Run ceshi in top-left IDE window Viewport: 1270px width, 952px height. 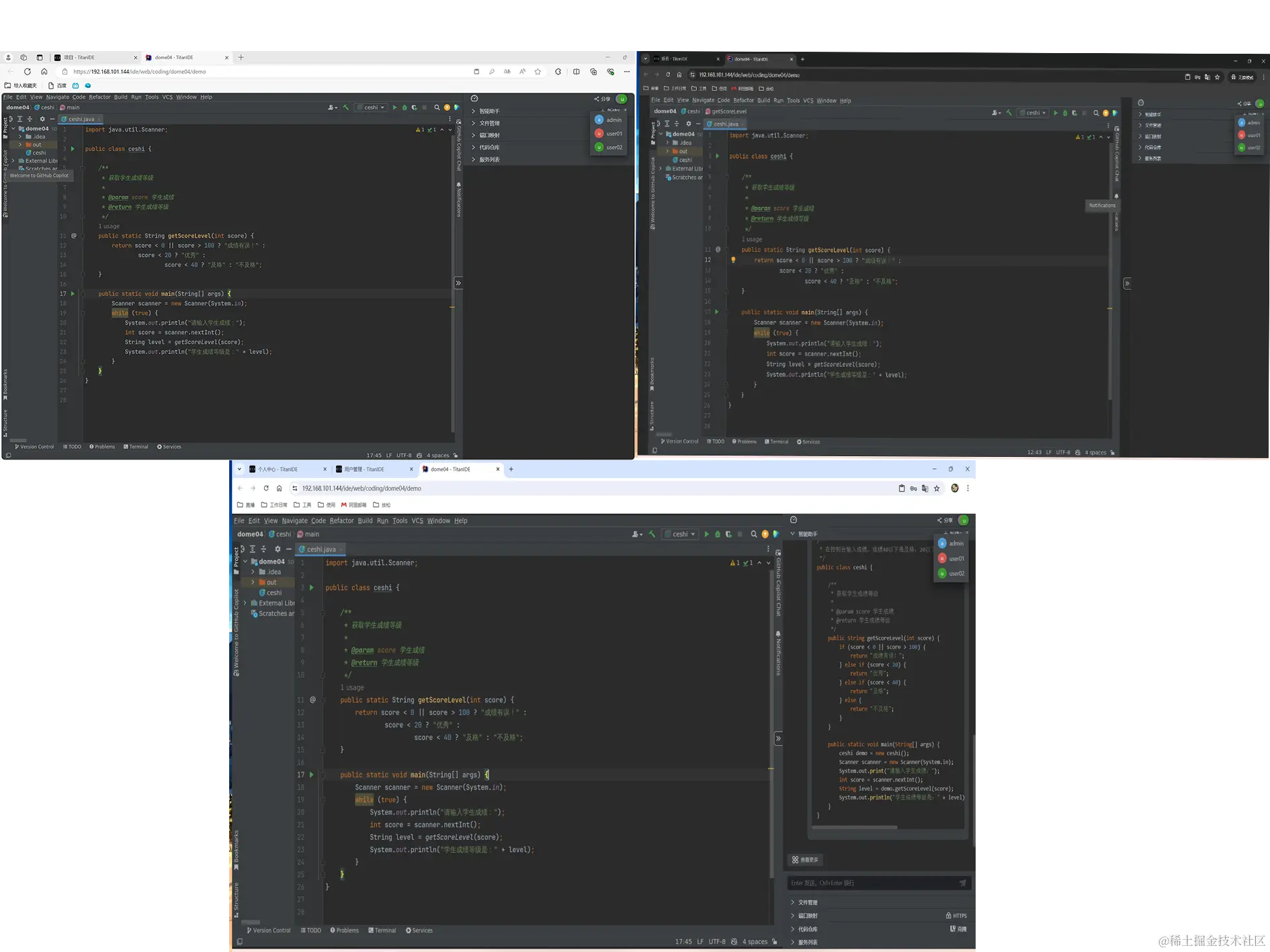(394, 107)
